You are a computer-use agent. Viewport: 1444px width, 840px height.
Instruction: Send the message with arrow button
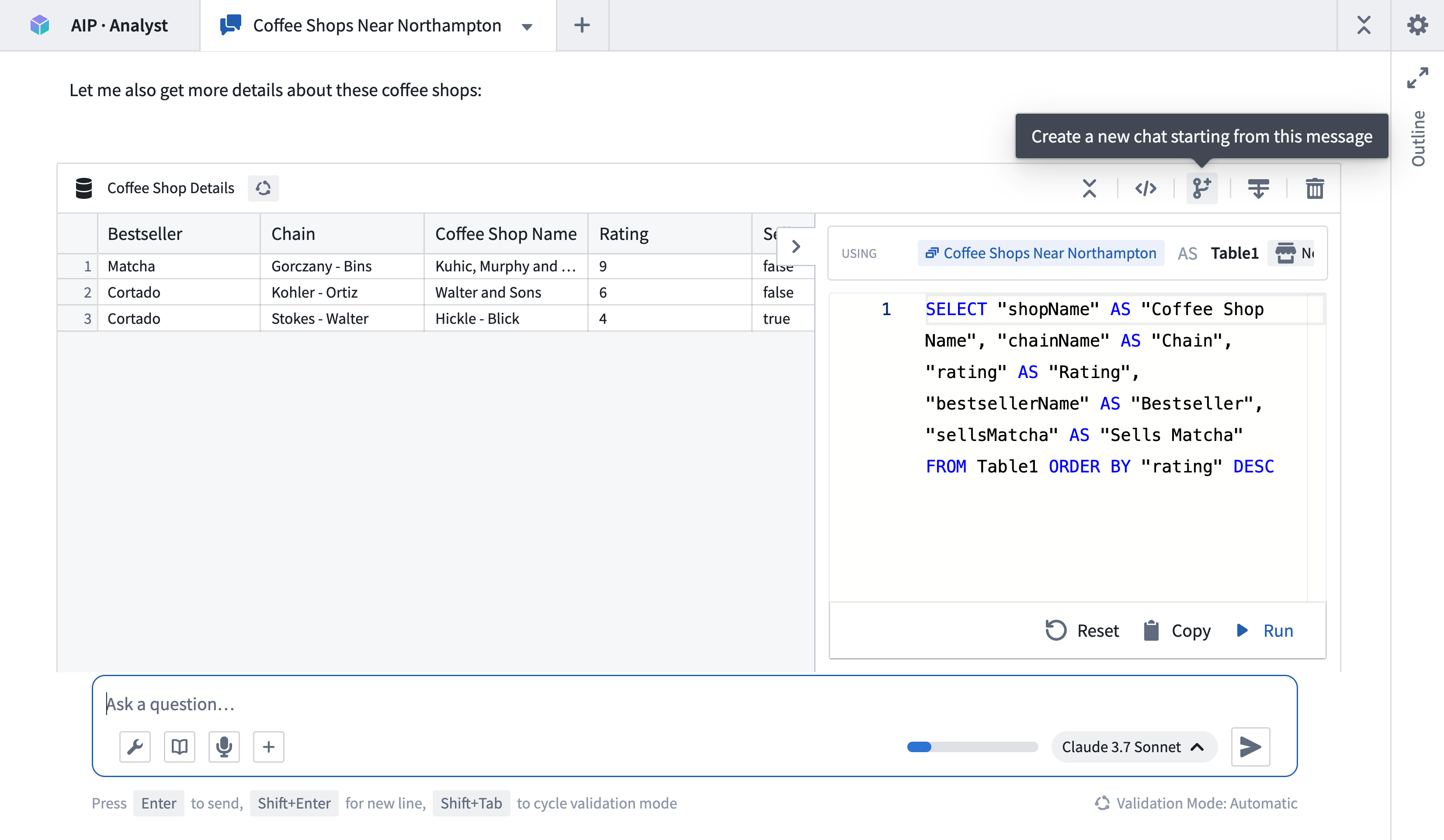1250,746
